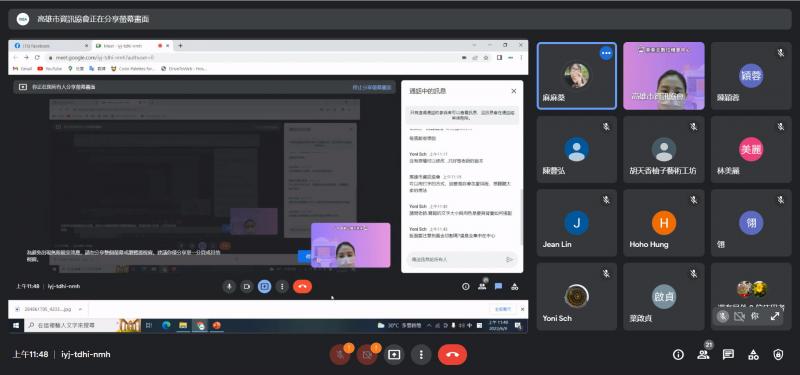Select 麻麻葵's participant tile

[577, 76]
